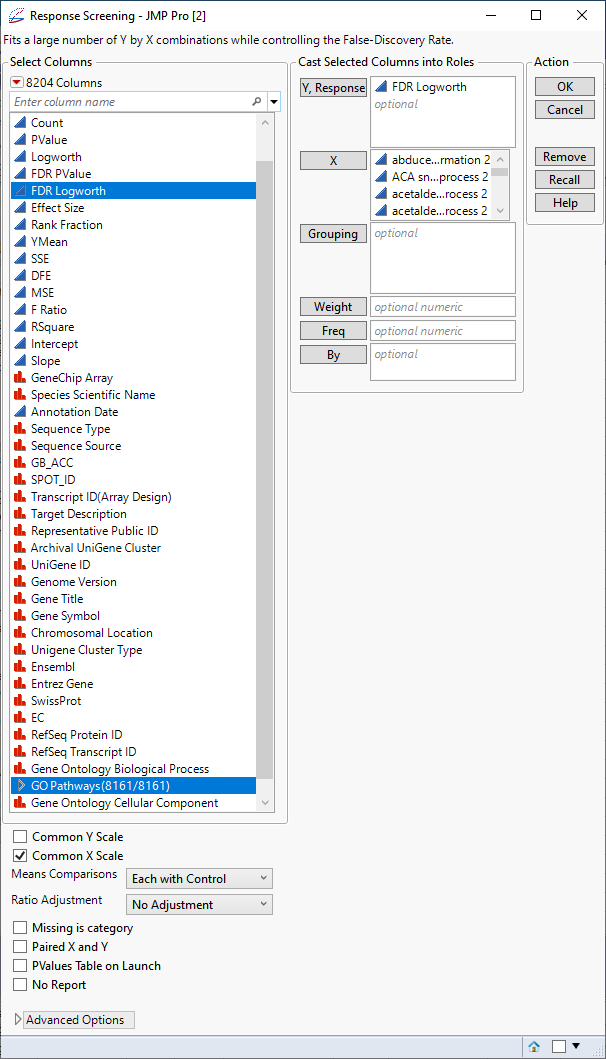Click the nominal icon next to Ensembl
The width and height of the screenshot is (606, 1059).
click(x=20, y=667)
